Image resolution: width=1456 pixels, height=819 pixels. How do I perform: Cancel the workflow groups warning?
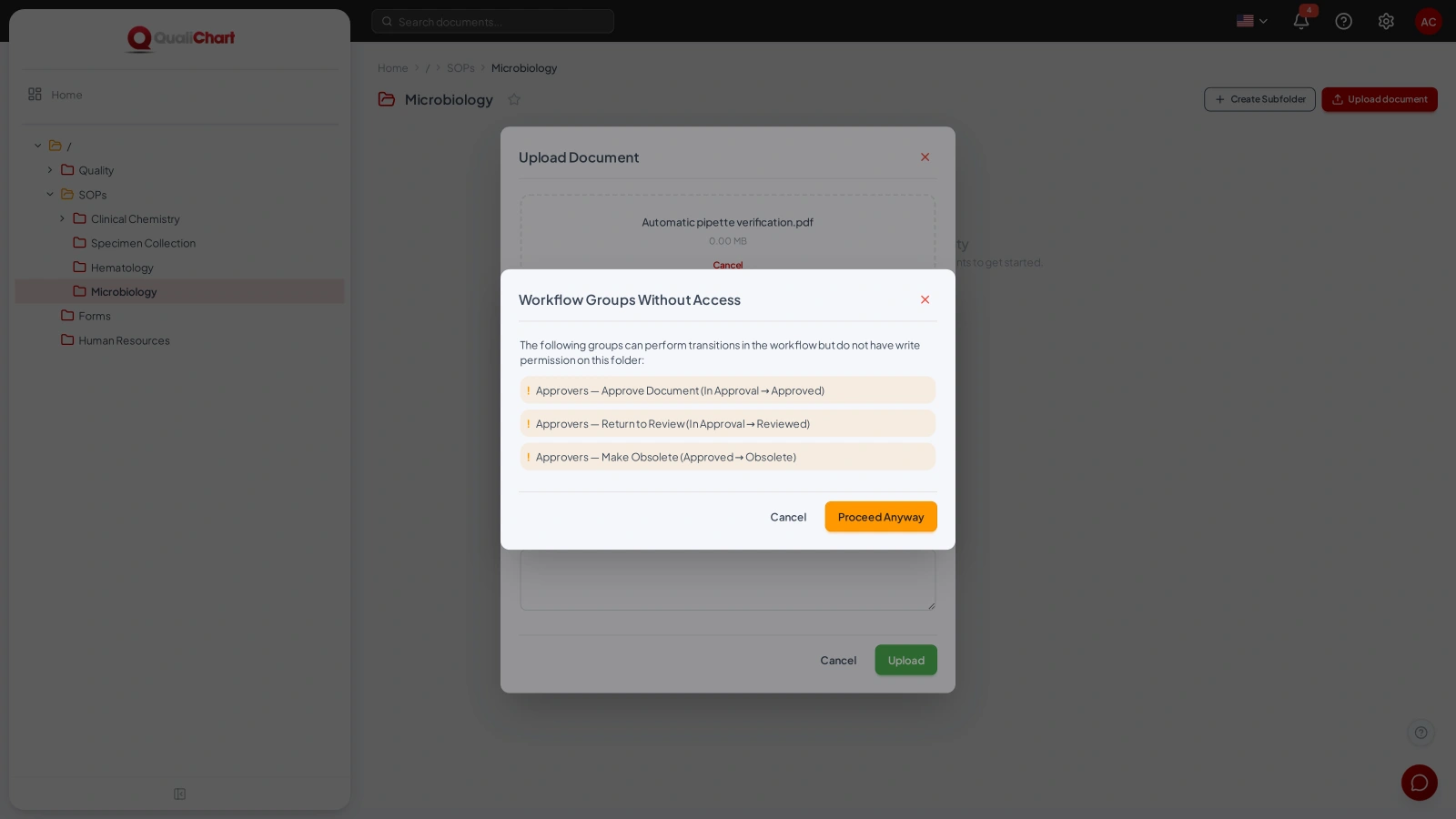coord(788,517)
